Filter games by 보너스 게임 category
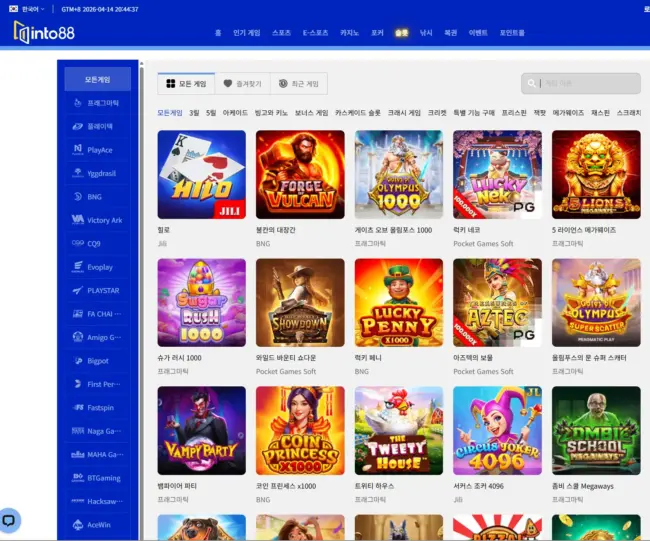The height and width of the screenshot is (541, 650). point(311,113)
